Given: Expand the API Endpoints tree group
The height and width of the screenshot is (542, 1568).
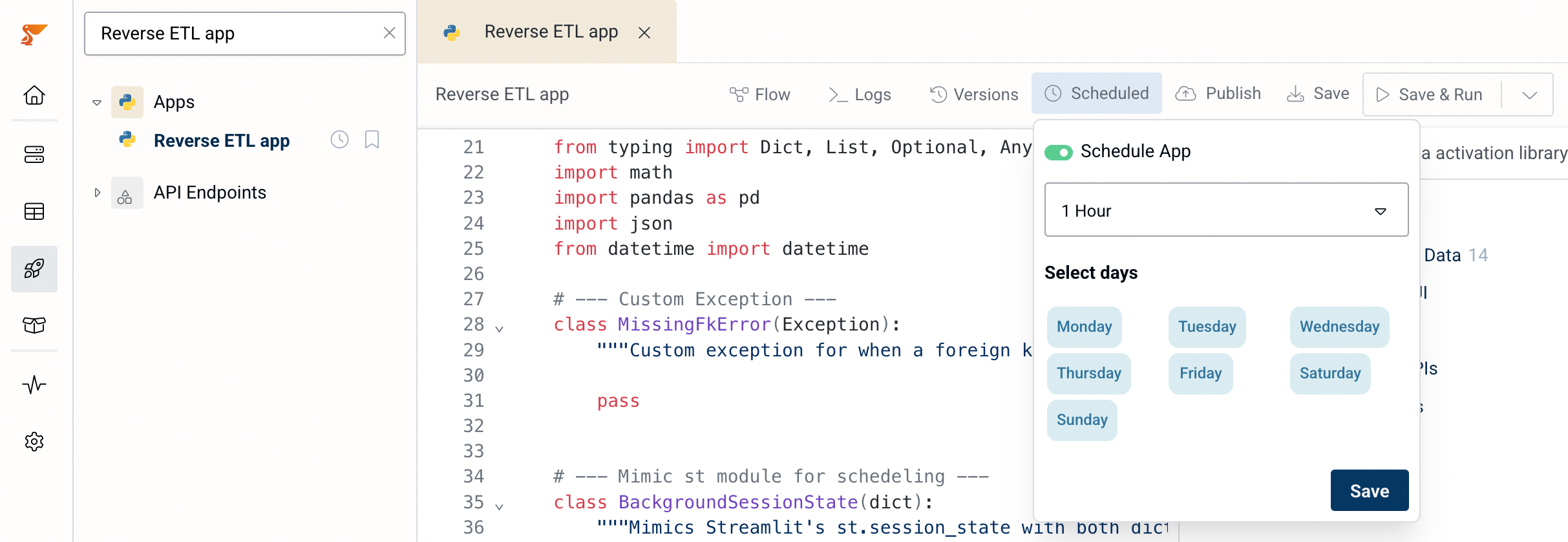Looking at the screenshot, I should pyautogui.click(x=97, y=193).
